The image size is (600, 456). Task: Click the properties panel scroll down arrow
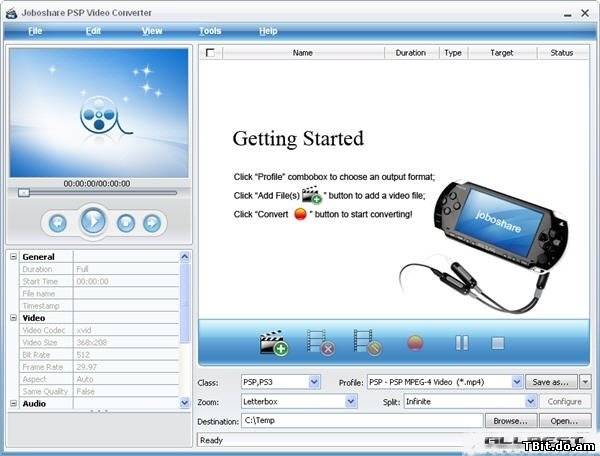click(x=184, y=402)
